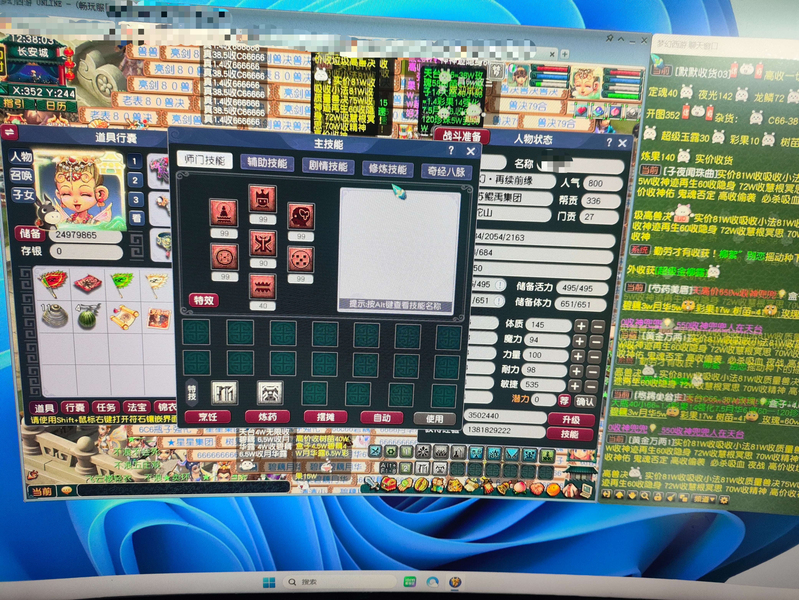Click the Windows taskbar search box
The height and width of the screenshot is (600, 799).
[x=340, y=582]
